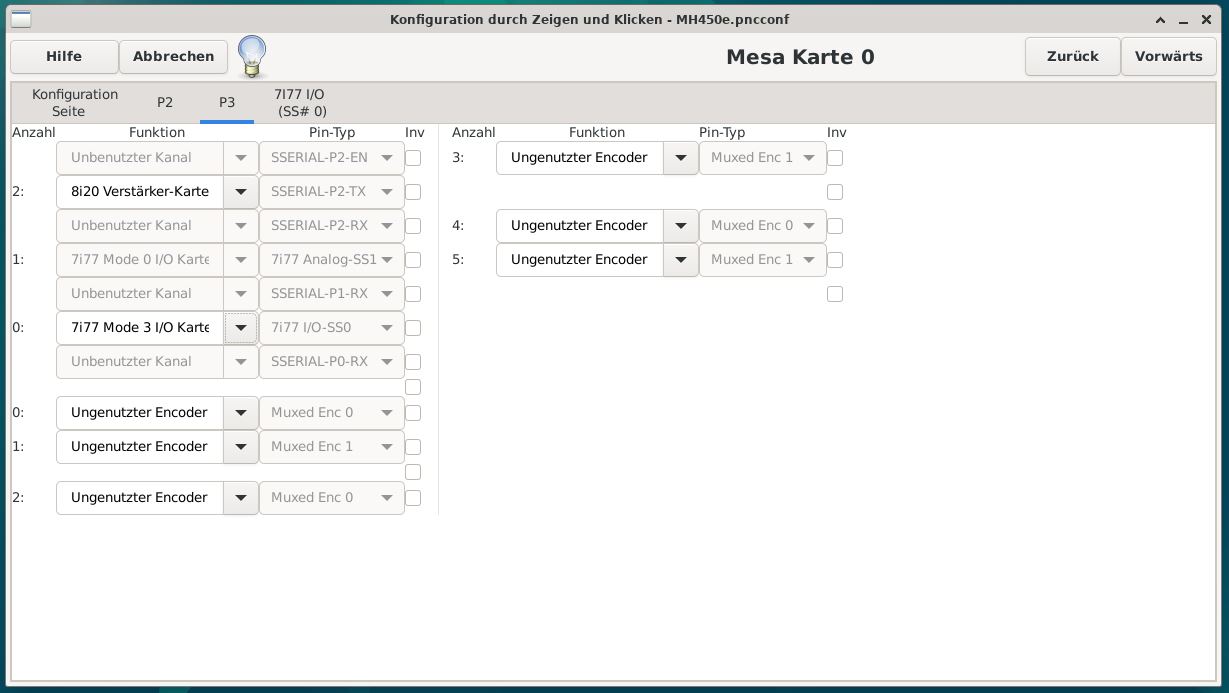The width and height of the screenshot is (1229, 693).
Task: Open the 7i77 Mode 3 I/O Karte dropdown arrow
Action: (241, 328)
